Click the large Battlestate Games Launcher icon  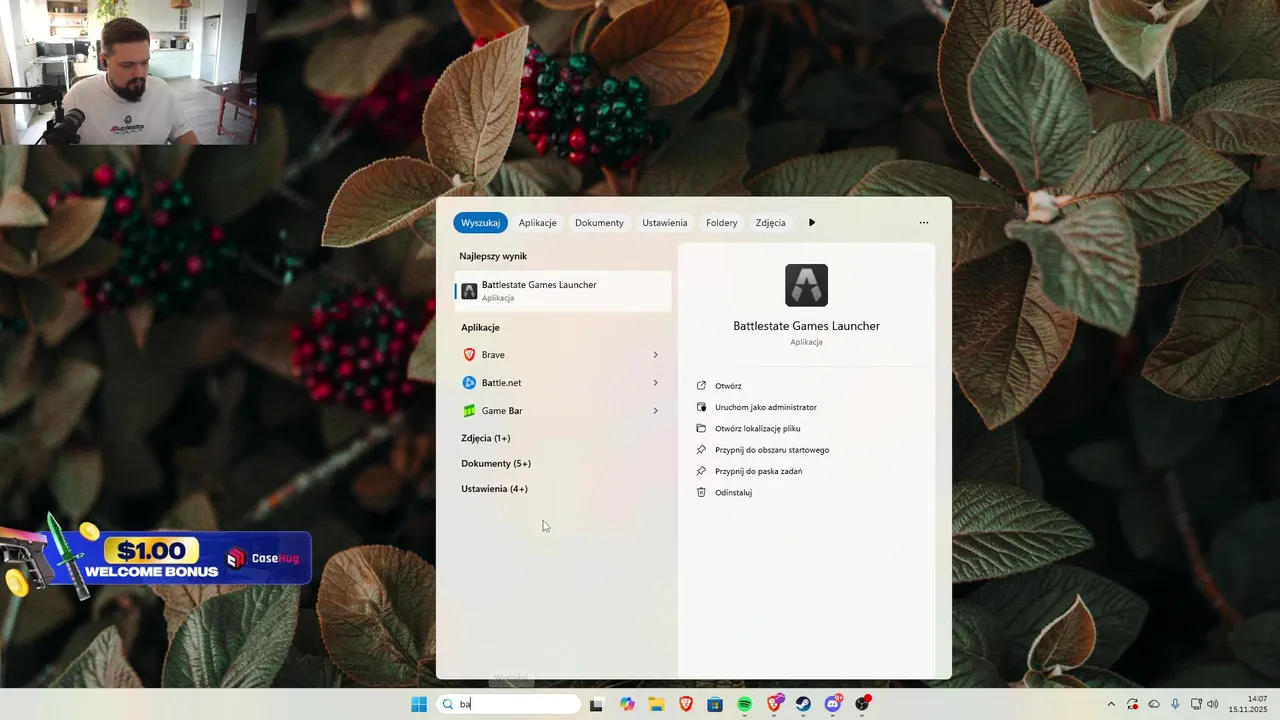click(806, 285)
